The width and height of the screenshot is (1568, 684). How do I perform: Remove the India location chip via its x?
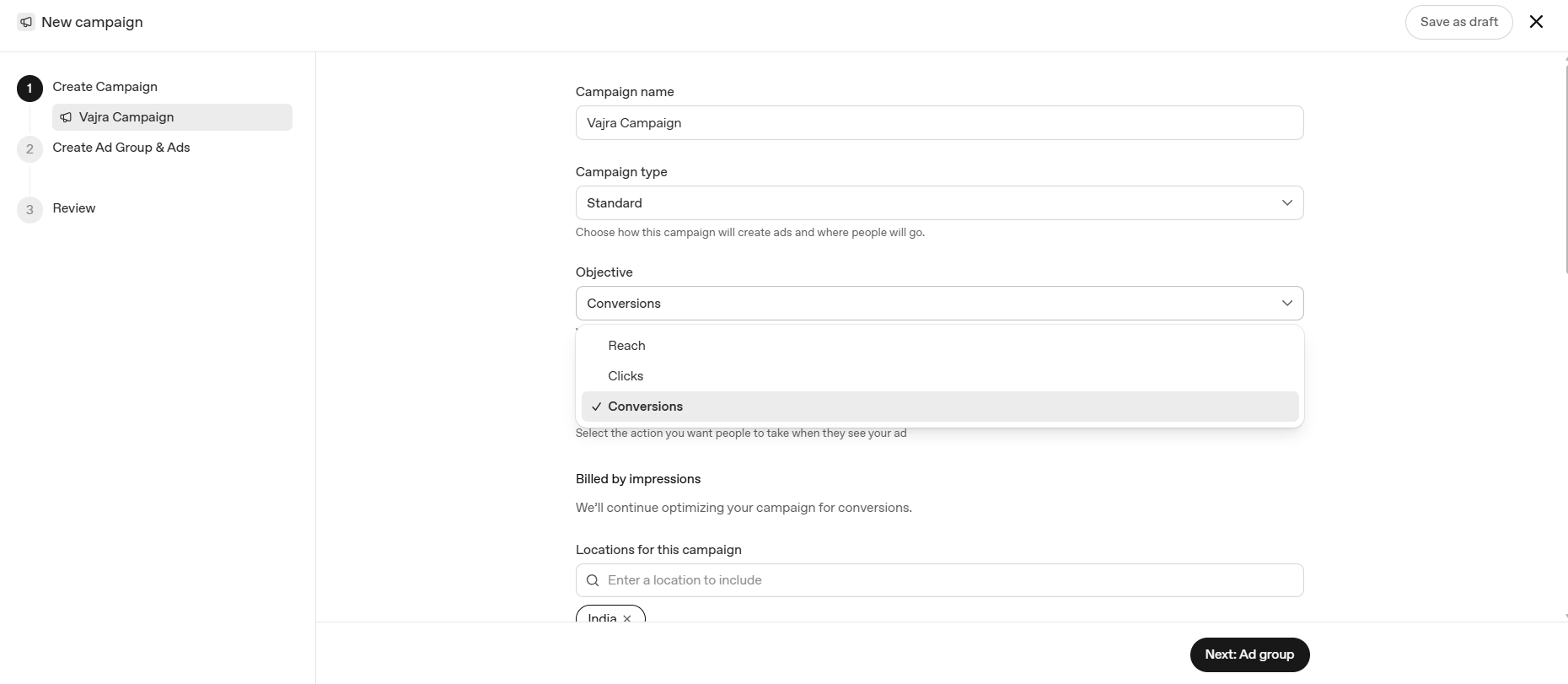(x=627, y=618)
